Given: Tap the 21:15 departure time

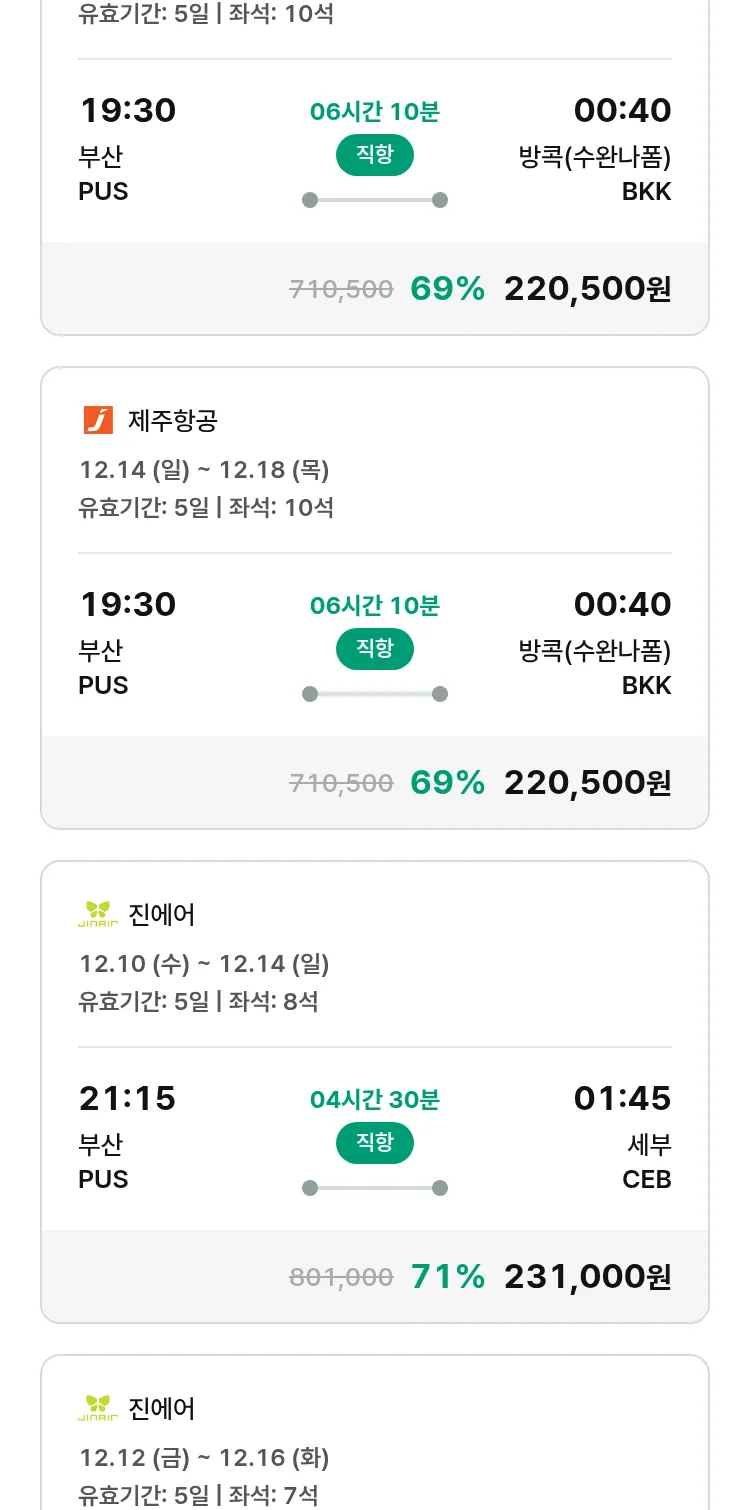Looking at the screenshot, I should [127, 1099].
